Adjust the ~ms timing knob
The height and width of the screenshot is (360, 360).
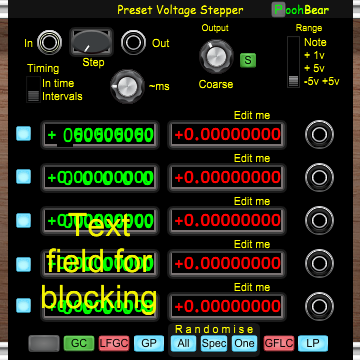click(x=127, y=87)
